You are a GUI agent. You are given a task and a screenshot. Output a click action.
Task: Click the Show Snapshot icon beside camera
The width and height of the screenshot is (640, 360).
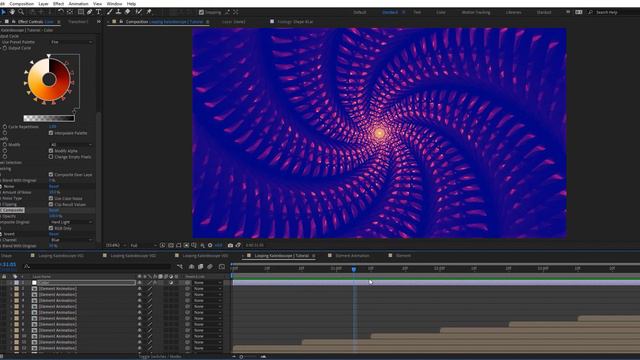point(238,245)
